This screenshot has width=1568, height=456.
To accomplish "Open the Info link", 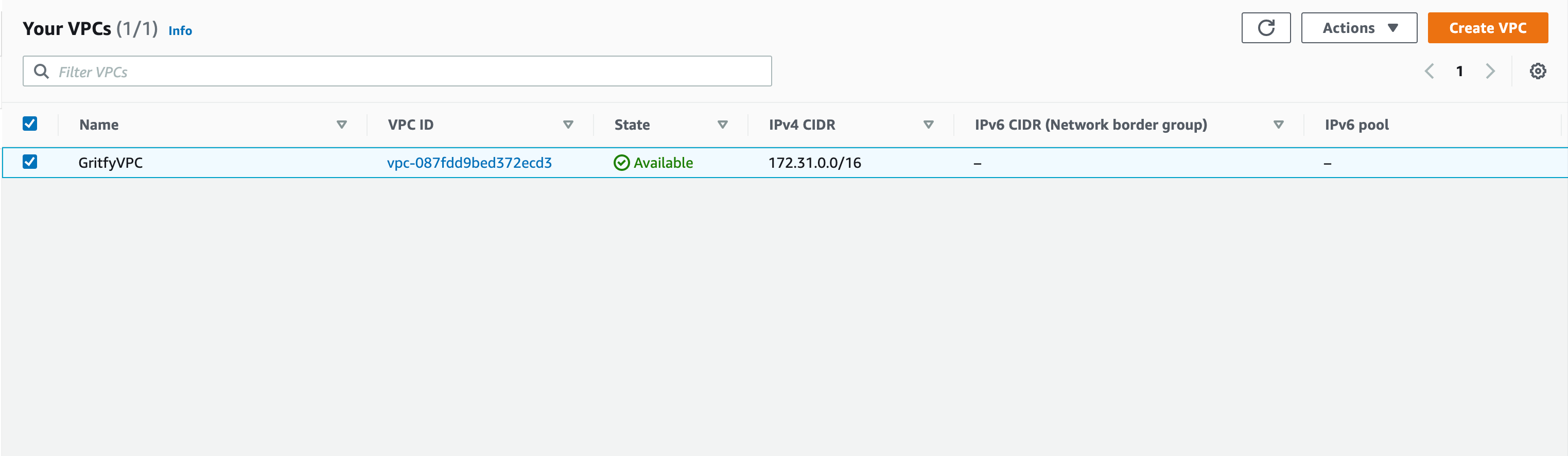I will [x=180, y=30].
